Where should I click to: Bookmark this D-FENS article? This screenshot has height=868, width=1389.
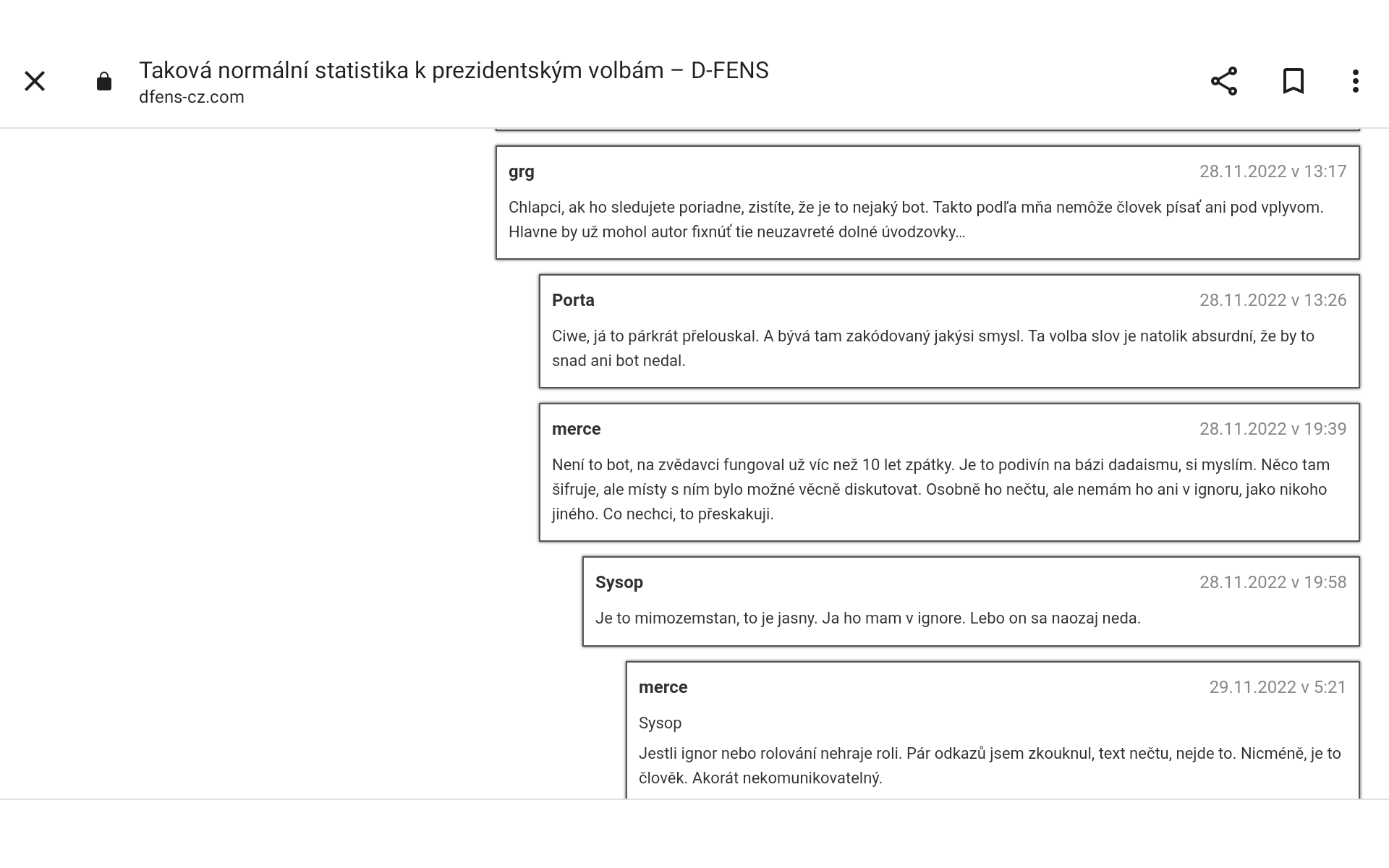tap(1294, 81)
